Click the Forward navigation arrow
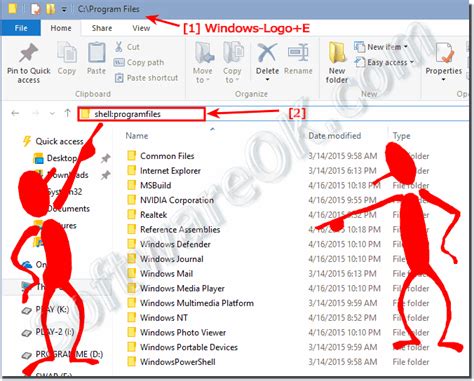 click(x=35, y=114)
